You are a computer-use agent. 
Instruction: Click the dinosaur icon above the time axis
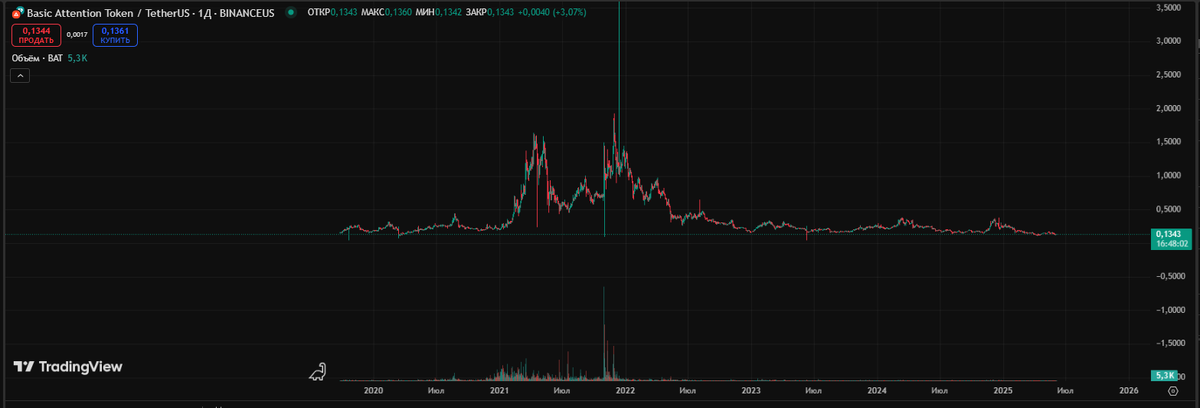[319, 372]
